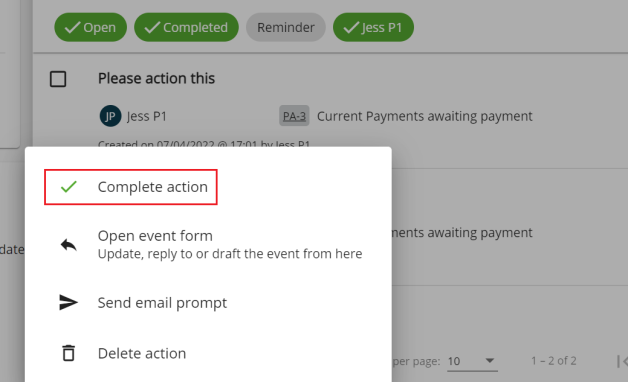This screenshot has width=628, height=382.
Task: Click the trash bin delete icon
Action: tap(68, 353)
